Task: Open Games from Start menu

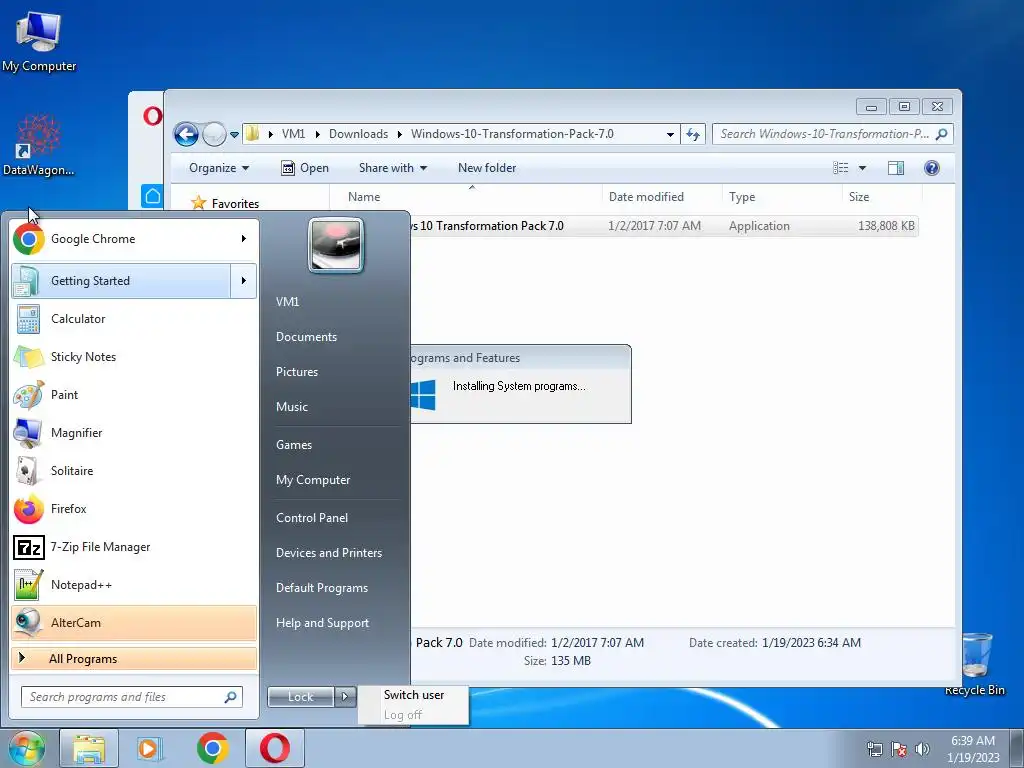Action: [294, 445]
